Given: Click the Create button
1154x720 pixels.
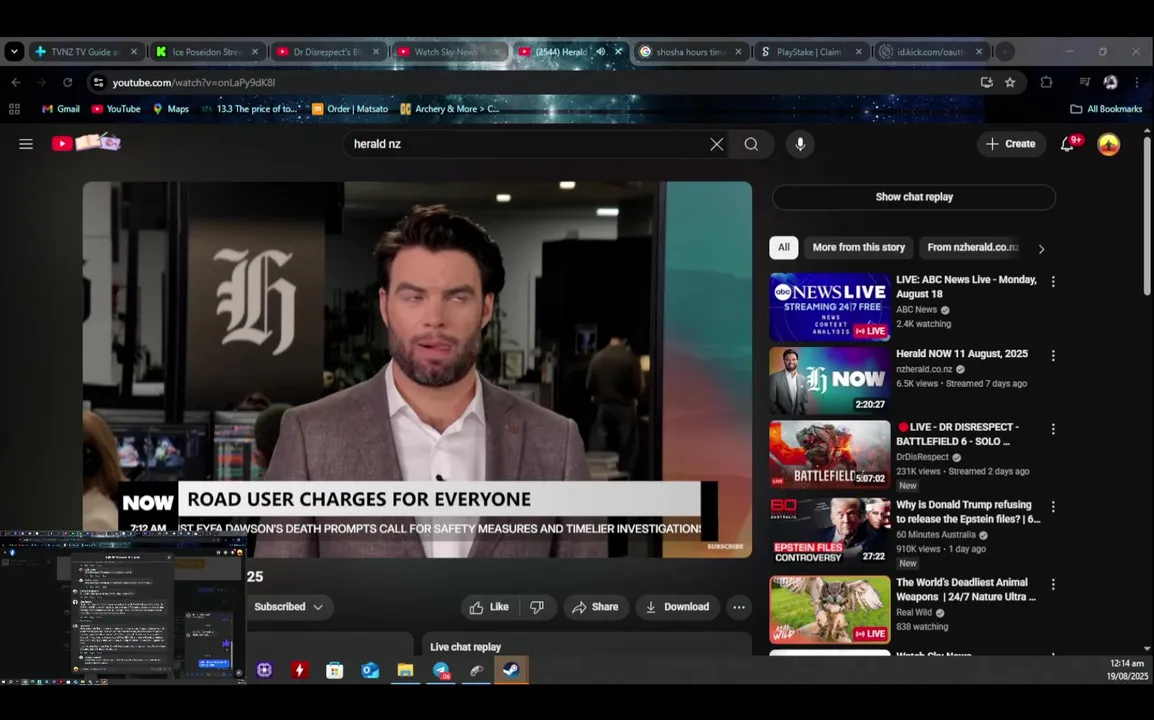Looking at the screenshot, I should (x=1011, y=144).
